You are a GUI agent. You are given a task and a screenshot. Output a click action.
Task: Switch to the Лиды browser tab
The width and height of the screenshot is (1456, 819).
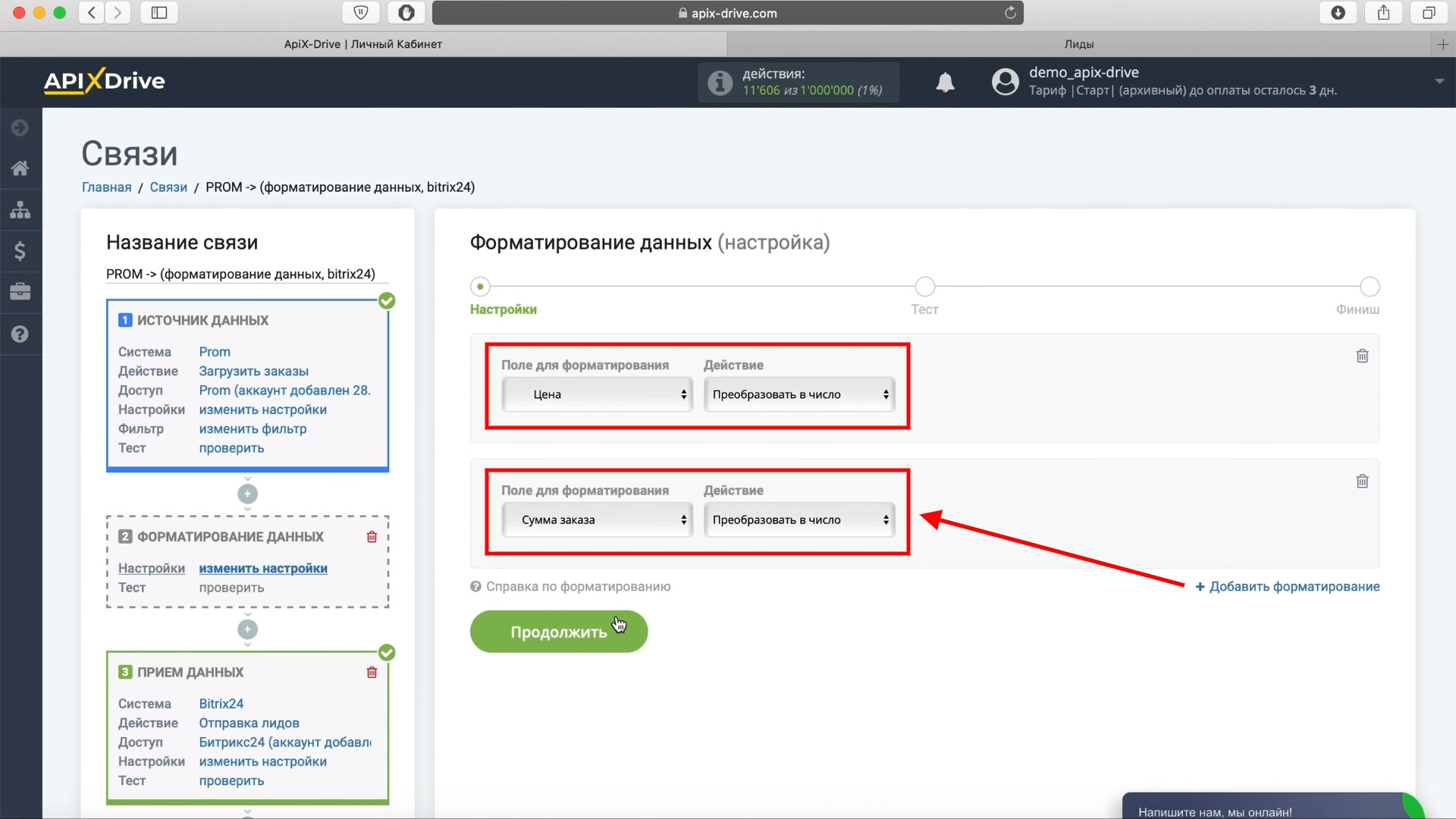1078,45
